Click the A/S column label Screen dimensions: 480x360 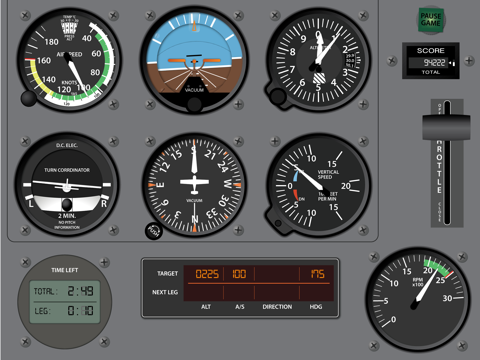tap(240, 307)
